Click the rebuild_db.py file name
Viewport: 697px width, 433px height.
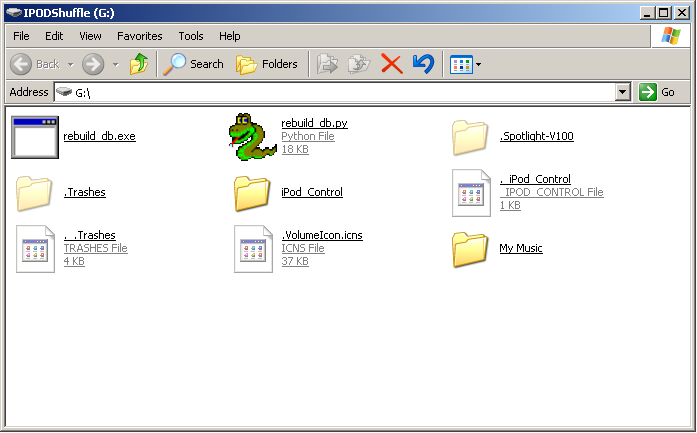[x=314, y=123]
